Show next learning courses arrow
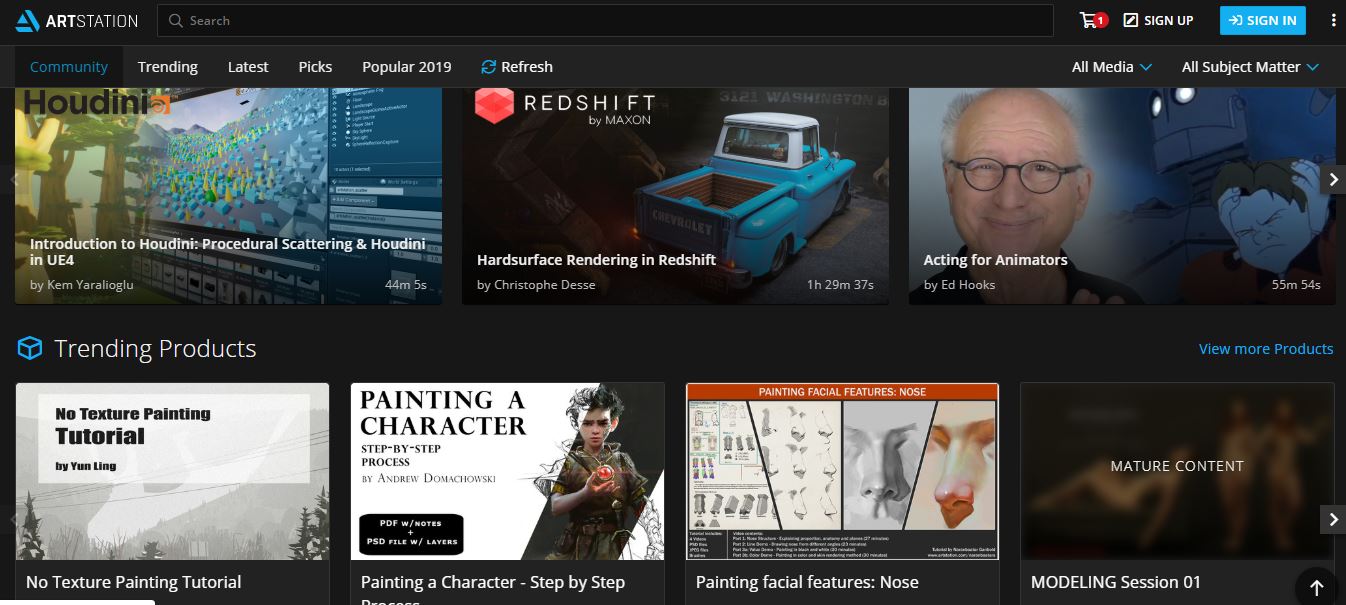 click(1333, 179)
